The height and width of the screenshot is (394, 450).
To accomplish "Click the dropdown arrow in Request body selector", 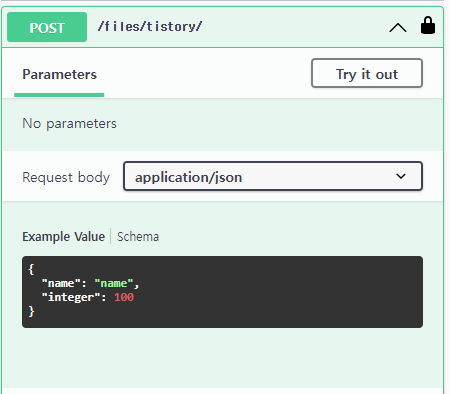I will [x=401, y=176].
